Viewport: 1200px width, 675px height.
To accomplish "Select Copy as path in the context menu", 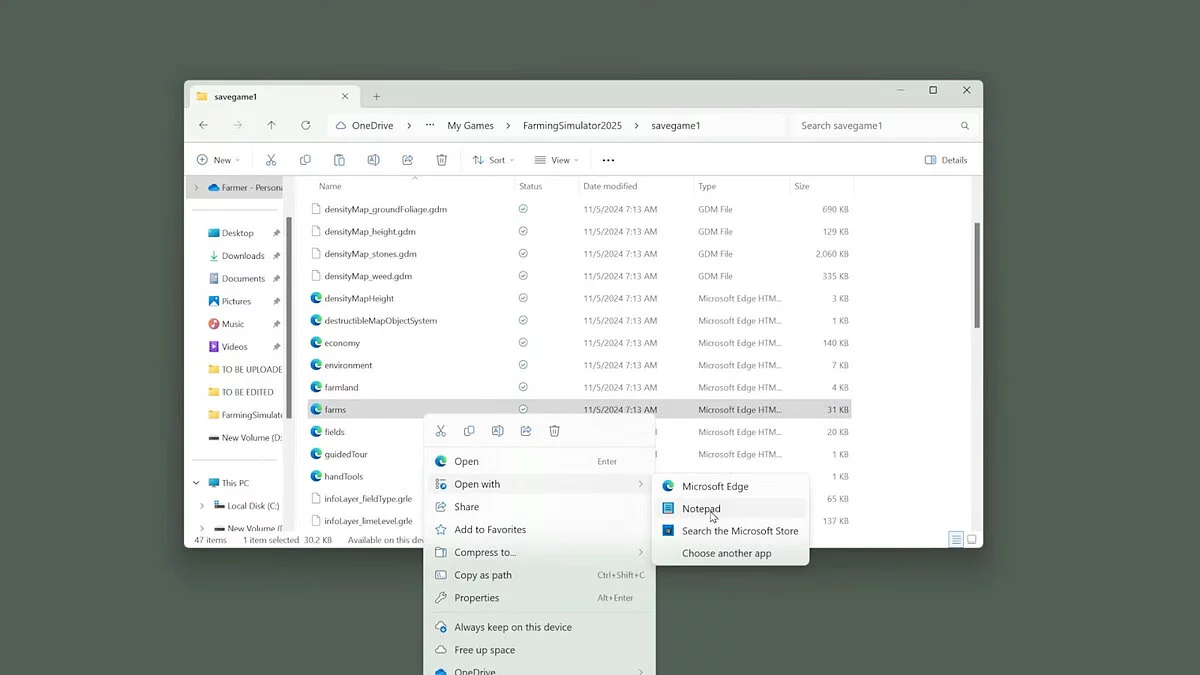I will point(483,575).
